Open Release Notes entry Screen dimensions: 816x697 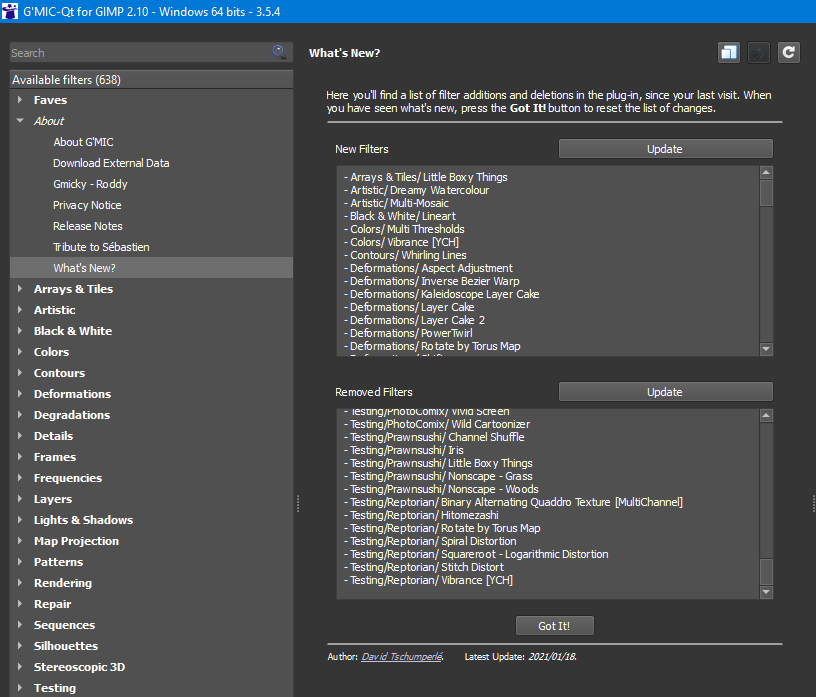pyautogui.click(x=88, y=226)
